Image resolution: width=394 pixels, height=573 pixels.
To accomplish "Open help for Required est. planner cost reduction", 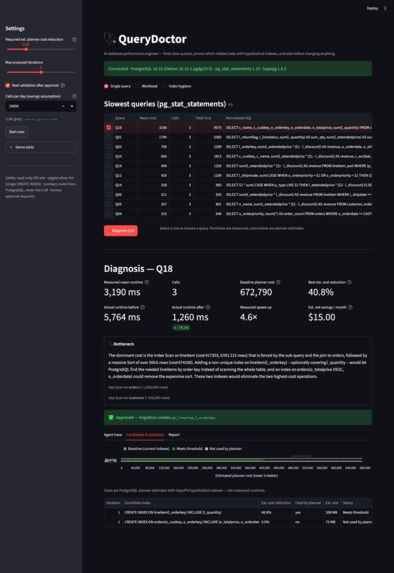I will (75, 39).
